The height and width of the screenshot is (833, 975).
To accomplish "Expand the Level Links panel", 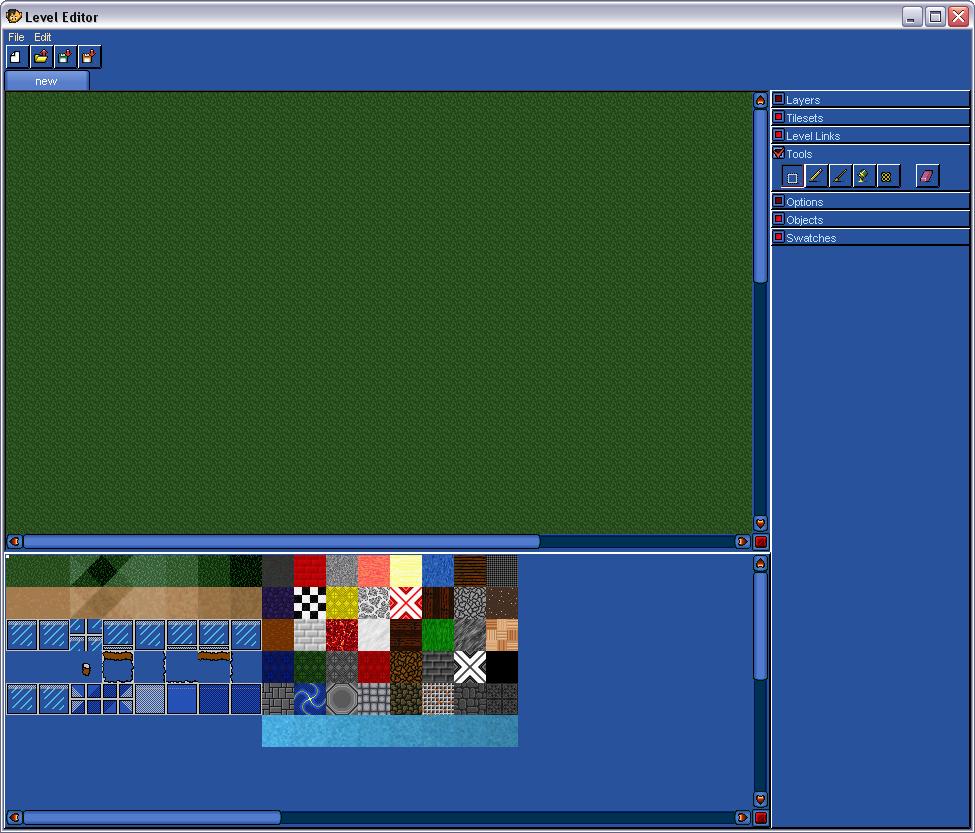I will 779,135.
